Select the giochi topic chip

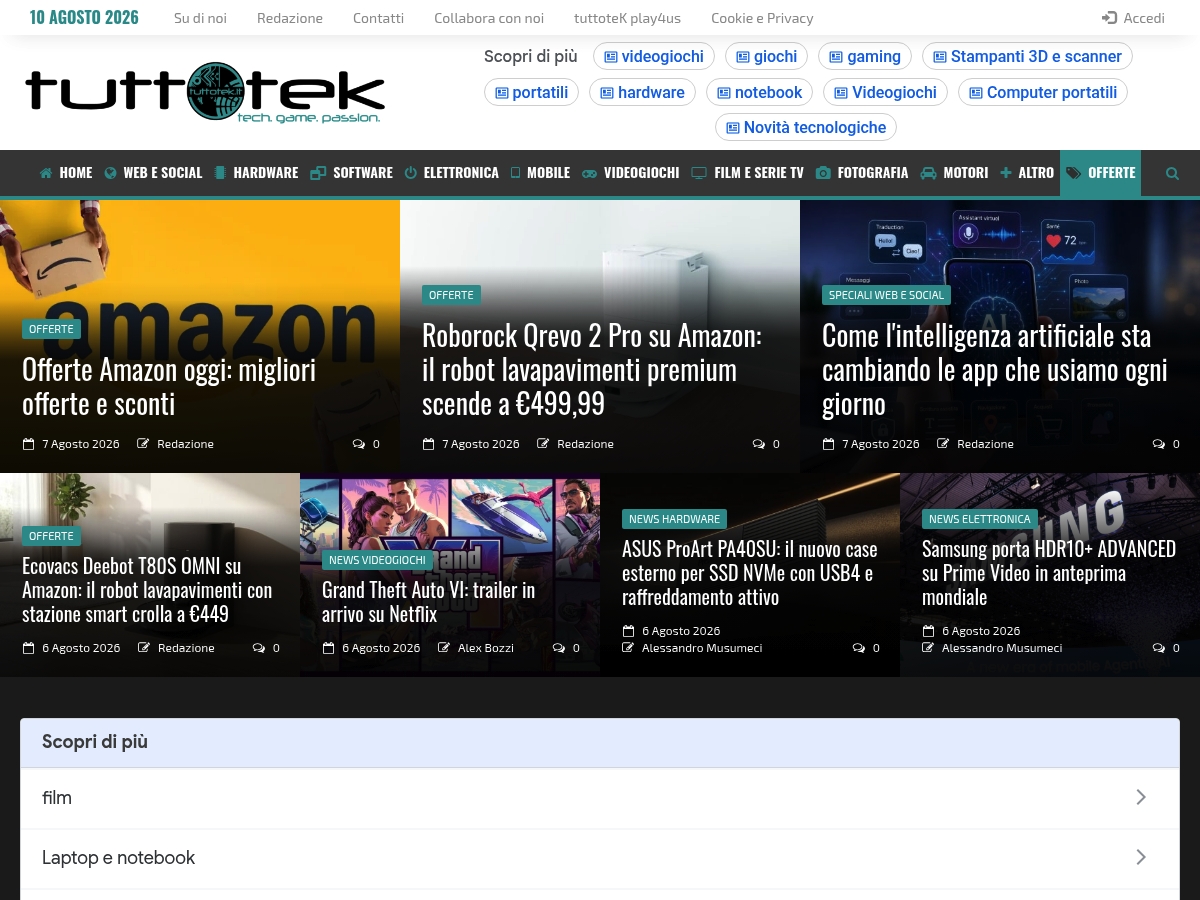(x=766, y=56)
